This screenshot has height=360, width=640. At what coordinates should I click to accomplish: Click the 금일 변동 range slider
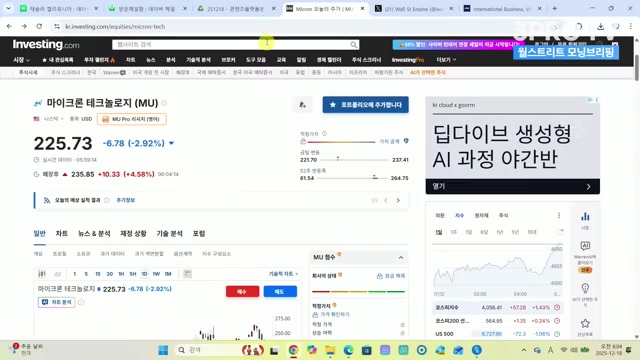pyautogui.click(x=354, y=160)
